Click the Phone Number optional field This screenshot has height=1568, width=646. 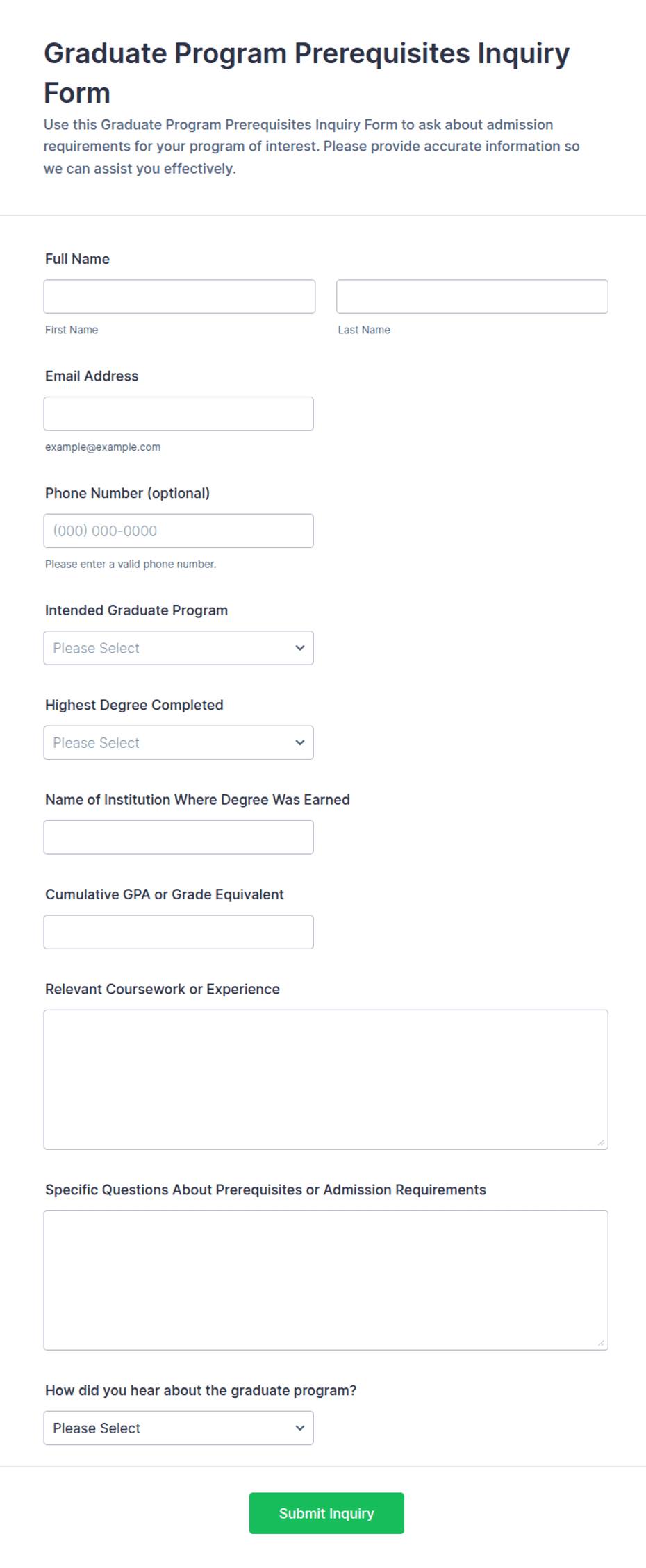point(179,531)
